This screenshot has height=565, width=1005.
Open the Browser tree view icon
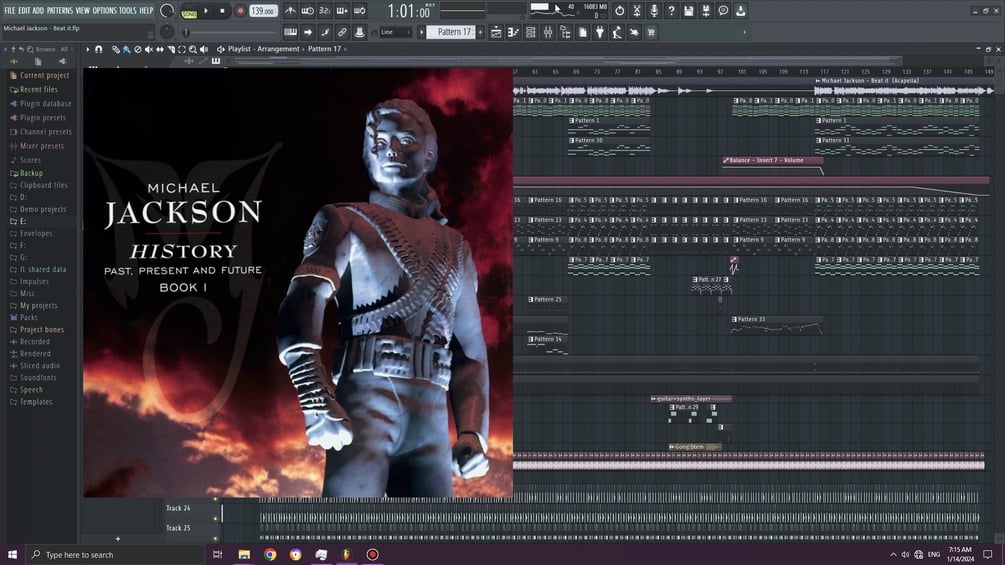tap(565, 32)
